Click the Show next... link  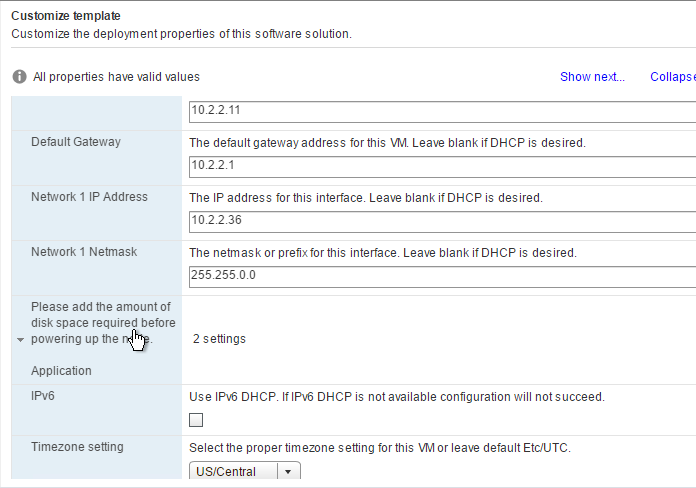[592, 77]
